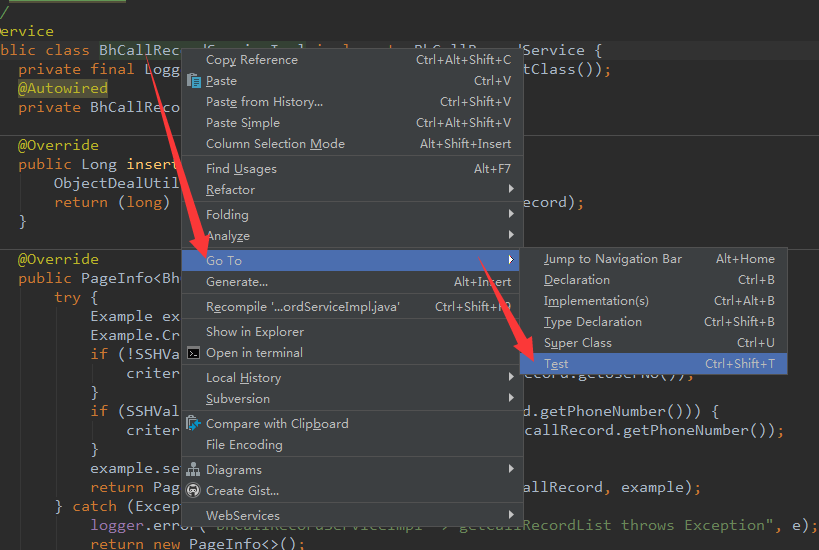Select Column Selection Mode
The image size is (819, 550).
pos(275,144)
